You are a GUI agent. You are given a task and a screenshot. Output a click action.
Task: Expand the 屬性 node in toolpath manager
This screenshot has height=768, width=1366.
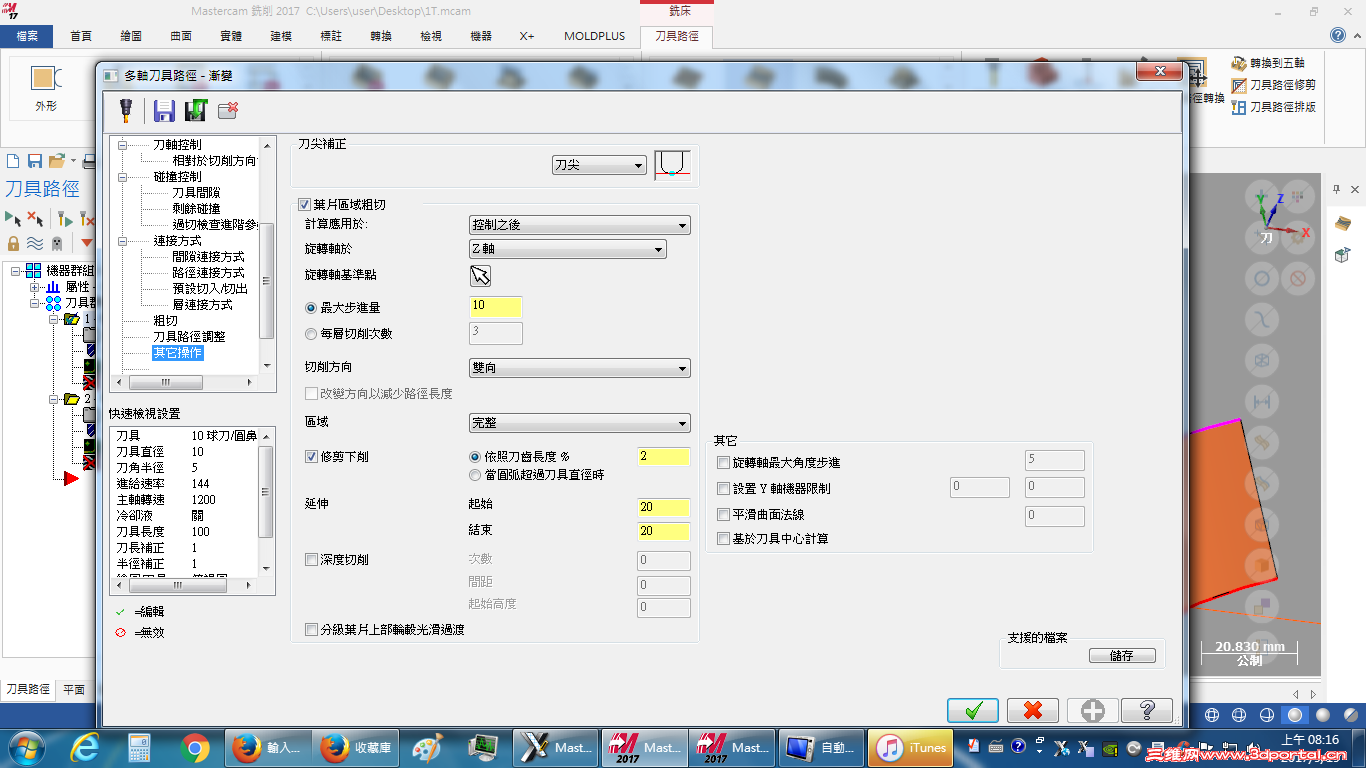pyautogui.click(x=35, y=287)
